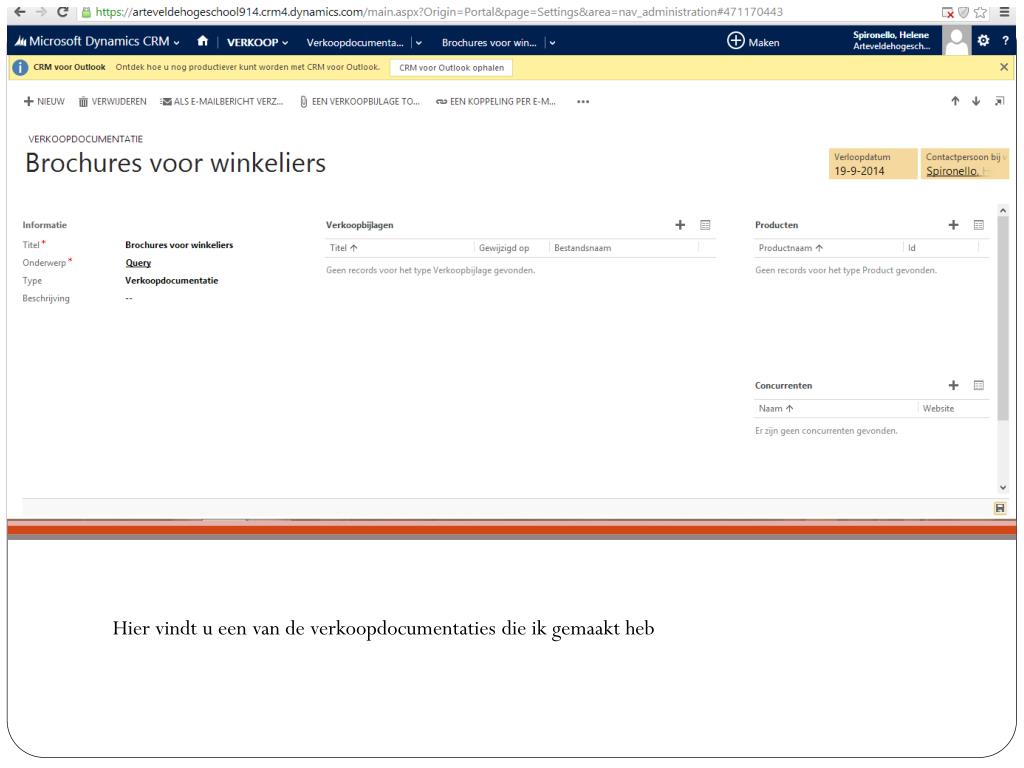Go to previous record with up arrow

click(955, 101)
